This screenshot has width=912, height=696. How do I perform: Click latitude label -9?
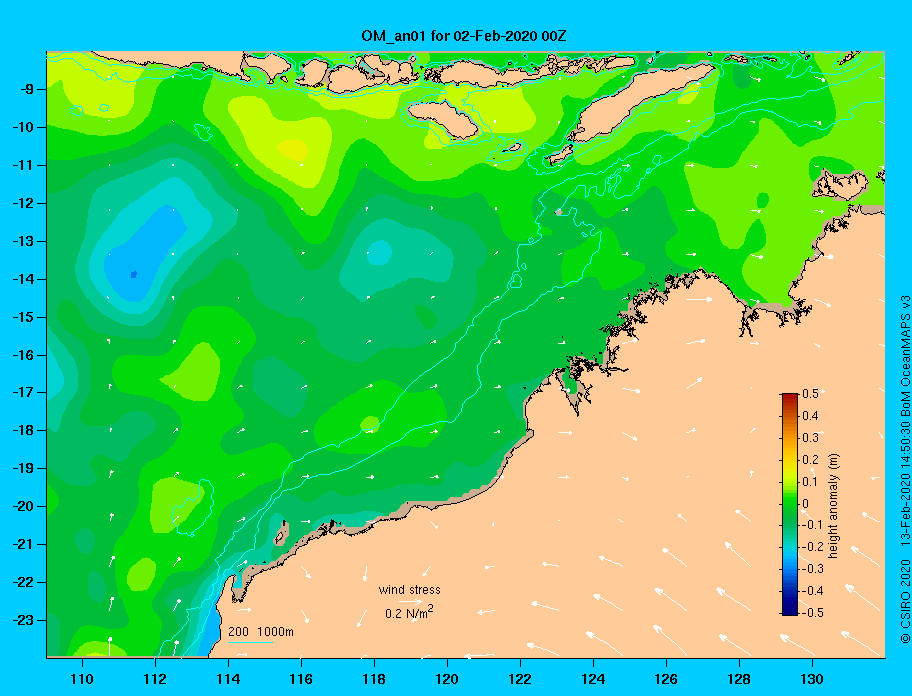[26, 89]
